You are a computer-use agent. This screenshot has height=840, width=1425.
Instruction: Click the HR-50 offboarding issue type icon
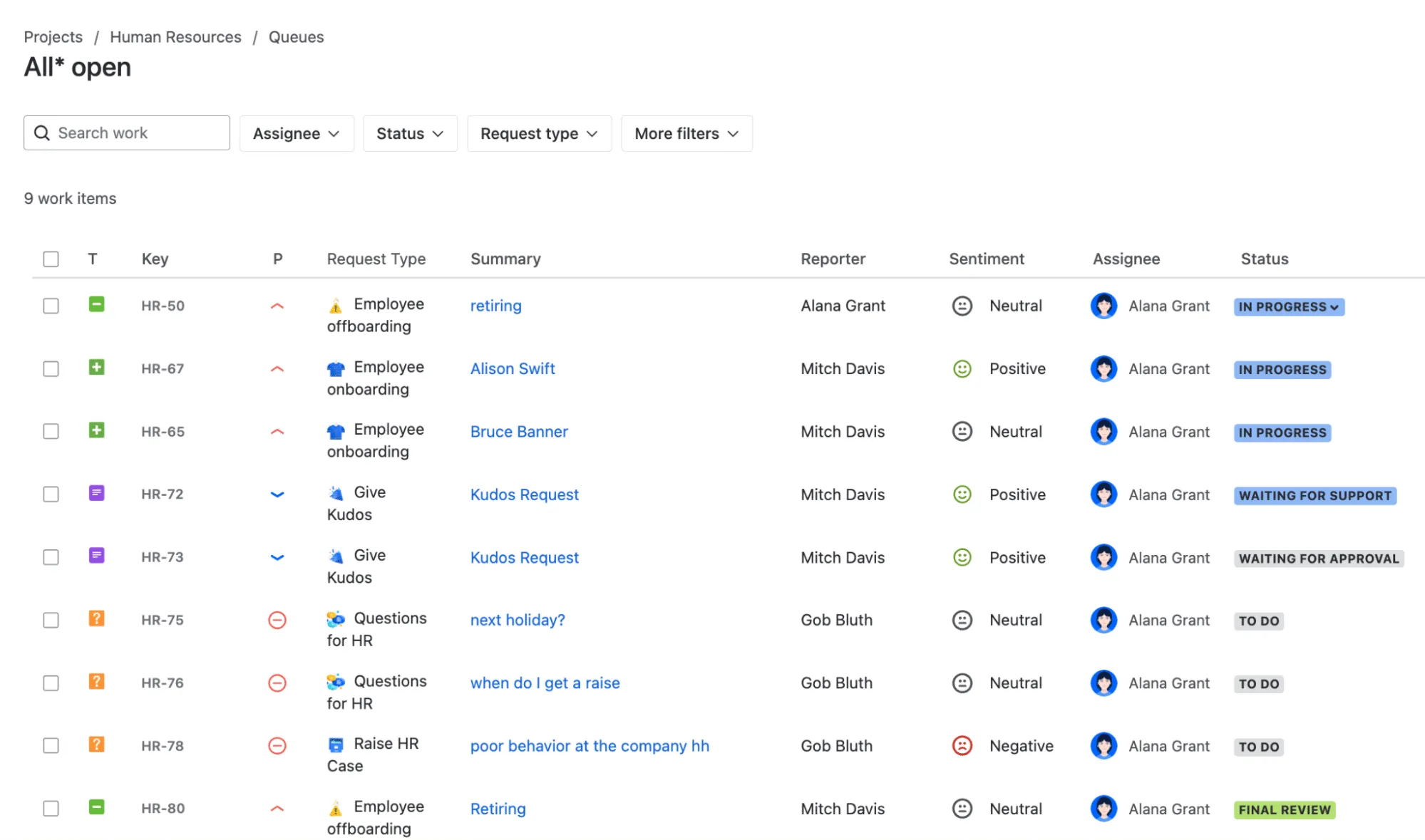click(x=96, y=305)
